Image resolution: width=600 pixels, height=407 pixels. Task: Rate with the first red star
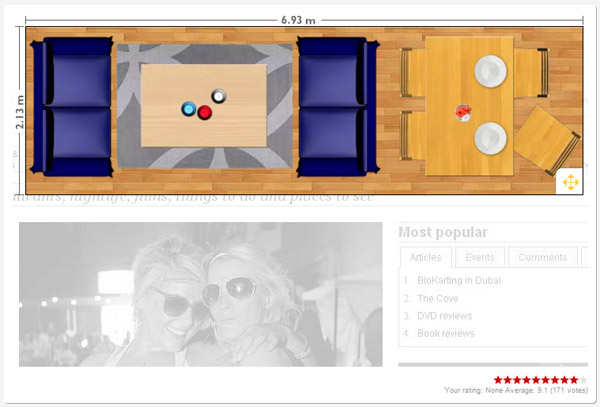[x=498, y=380]
